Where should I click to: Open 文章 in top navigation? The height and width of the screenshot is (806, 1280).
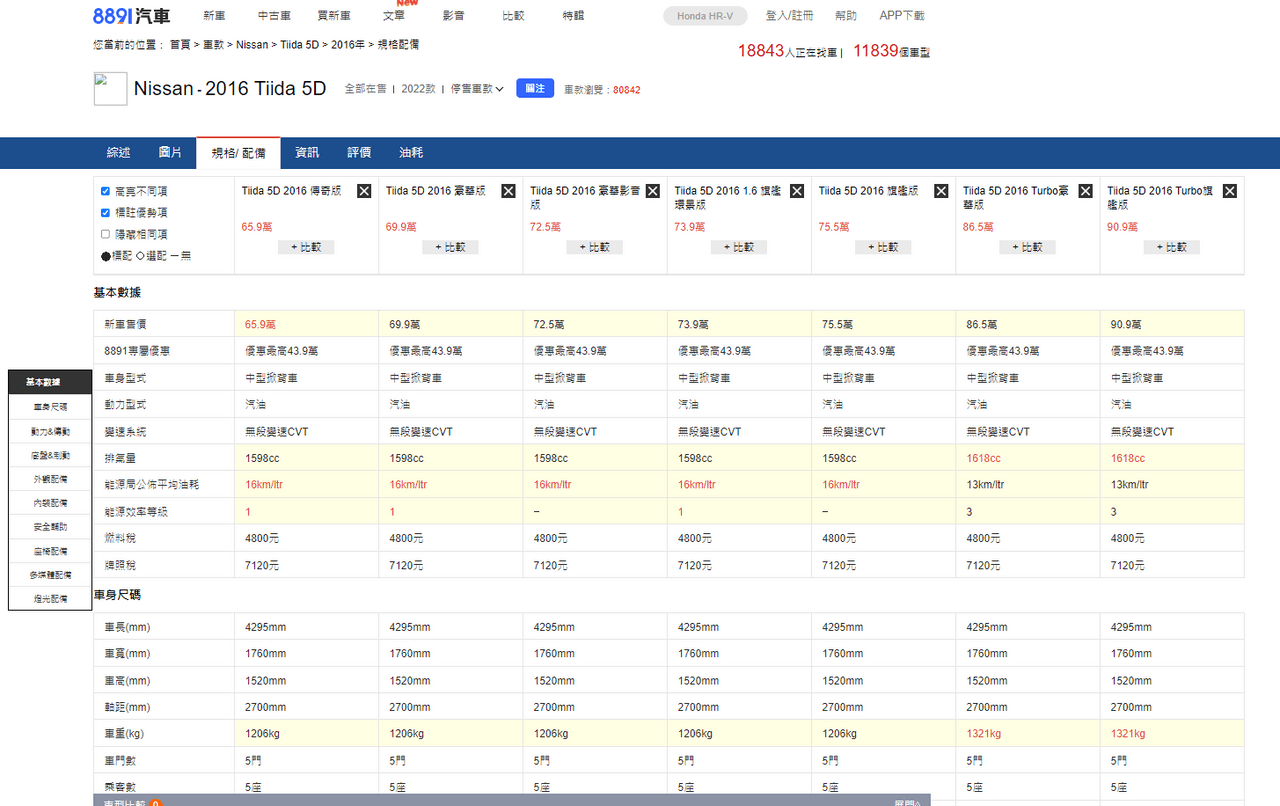coord(394,16)
